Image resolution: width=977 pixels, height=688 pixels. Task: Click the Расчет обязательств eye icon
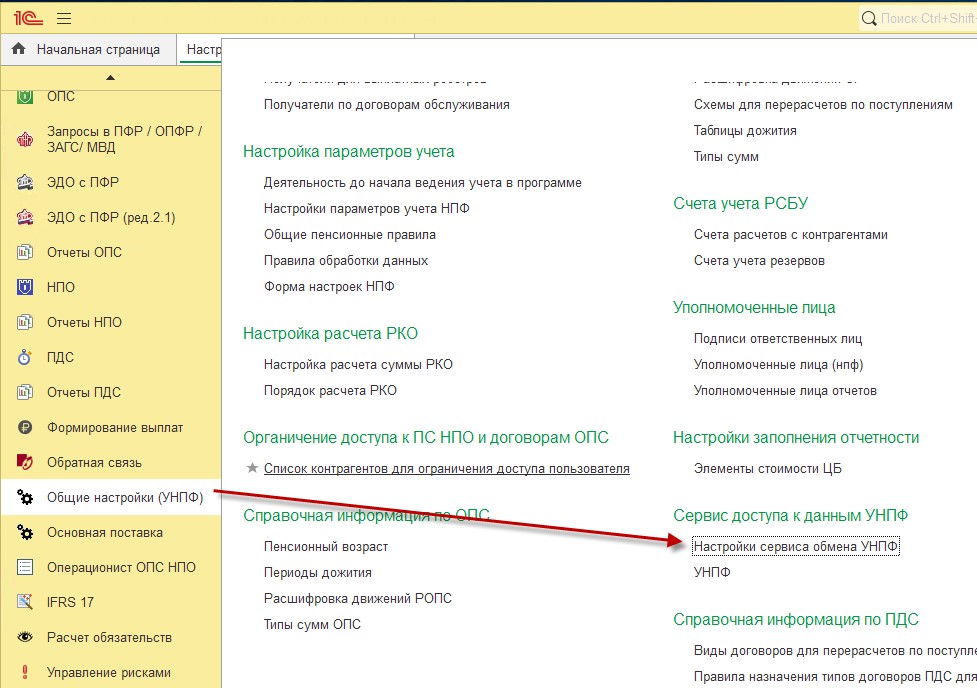point(26,637)
